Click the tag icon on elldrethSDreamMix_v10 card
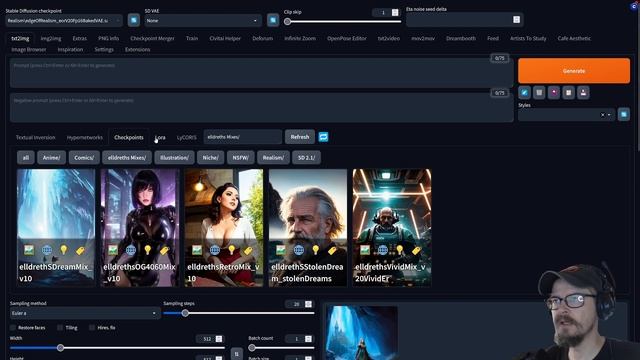This screenshot has height=360, width=640. click(80, 250)
